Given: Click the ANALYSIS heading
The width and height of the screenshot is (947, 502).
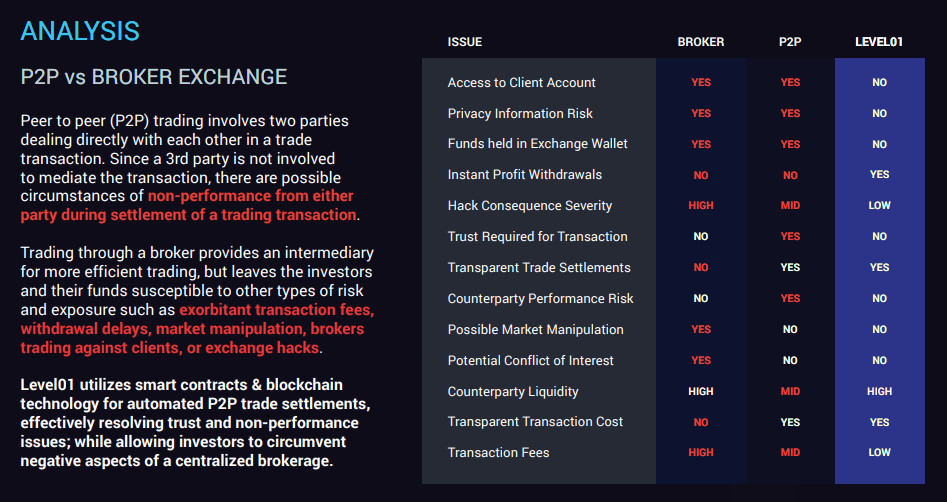Looking at the screenshot, I should coord(80,31).
